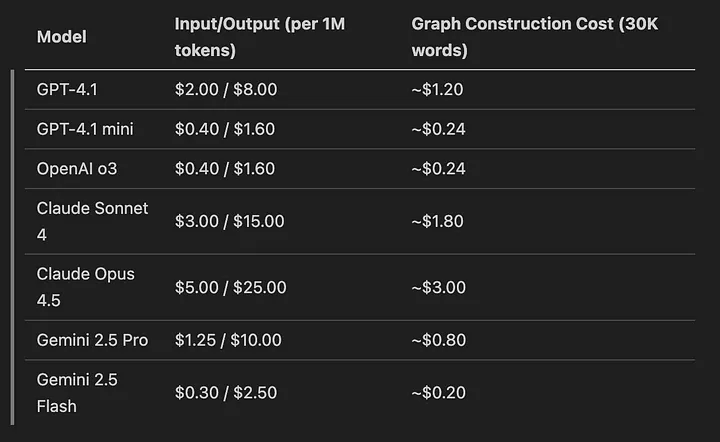Click the ~$0.20 graph cost cell
This screenshot has width=720, height=442.
coord(438,393)
